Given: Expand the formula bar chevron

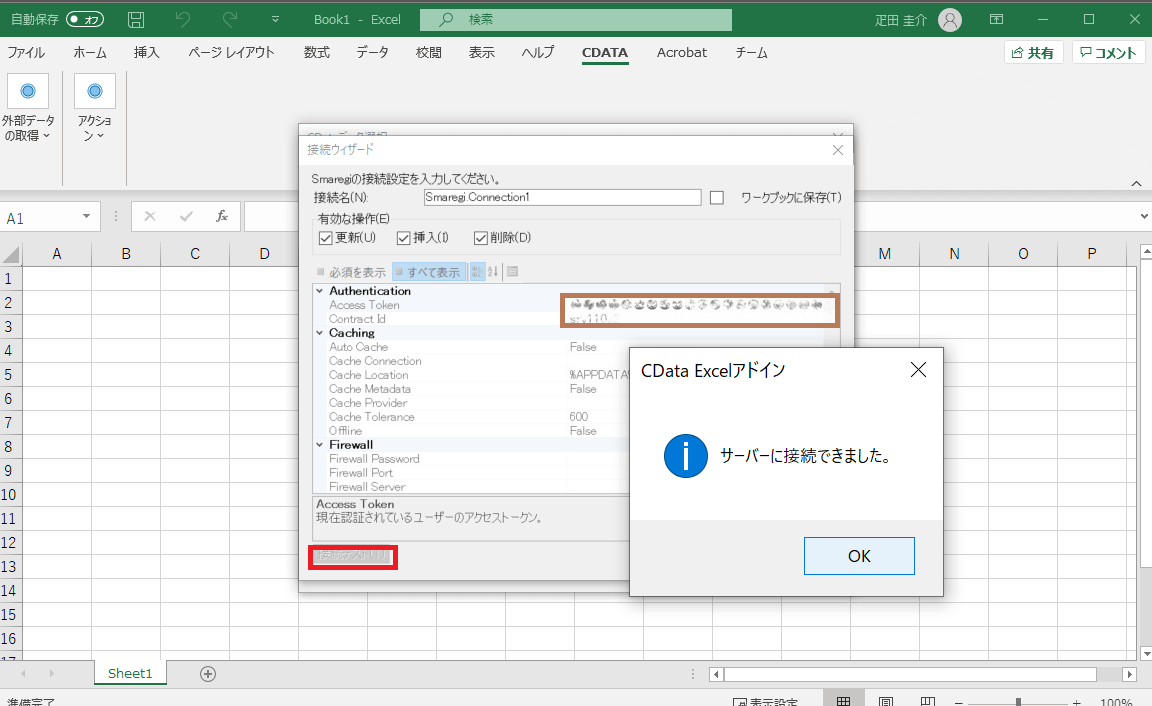Looking at the screenshot, I should [1144, 217].
